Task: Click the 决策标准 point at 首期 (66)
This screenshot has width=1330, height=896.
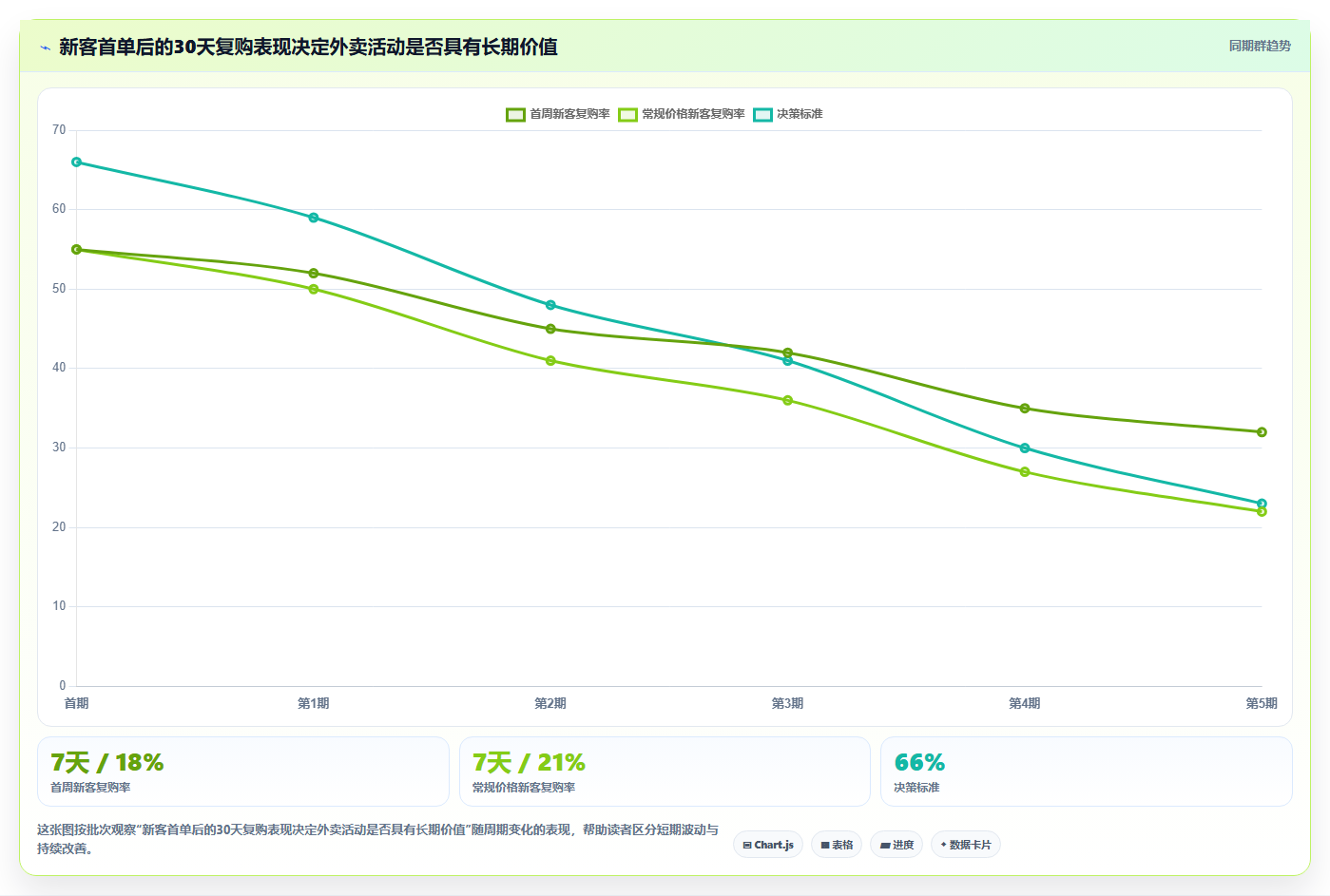Action: [76, 162]
